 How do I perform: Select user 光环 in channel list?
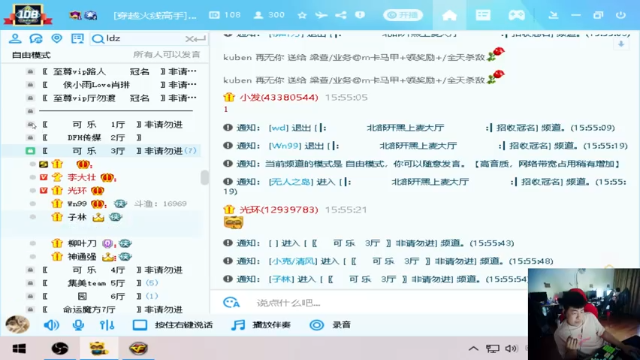click(x=77, y=190)
